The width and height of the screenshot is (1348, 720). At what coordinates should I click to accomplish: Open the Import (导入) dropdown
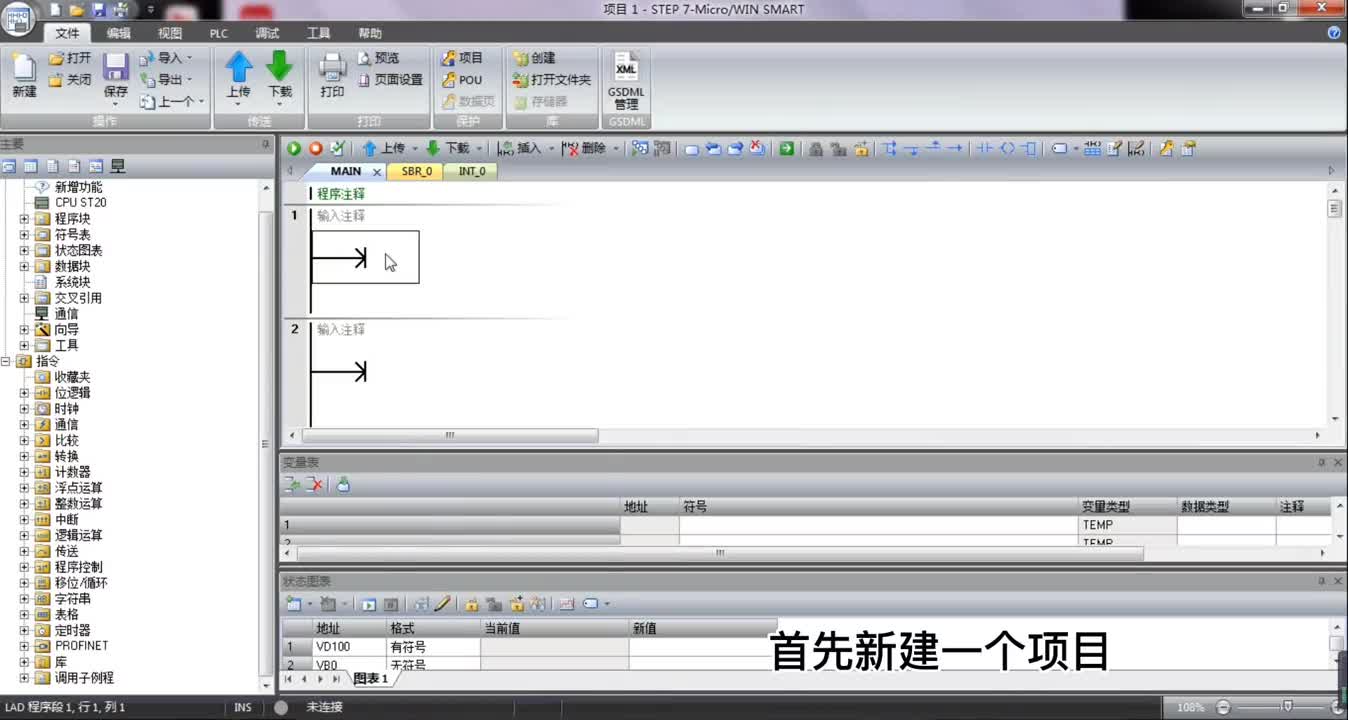(166, 58)
